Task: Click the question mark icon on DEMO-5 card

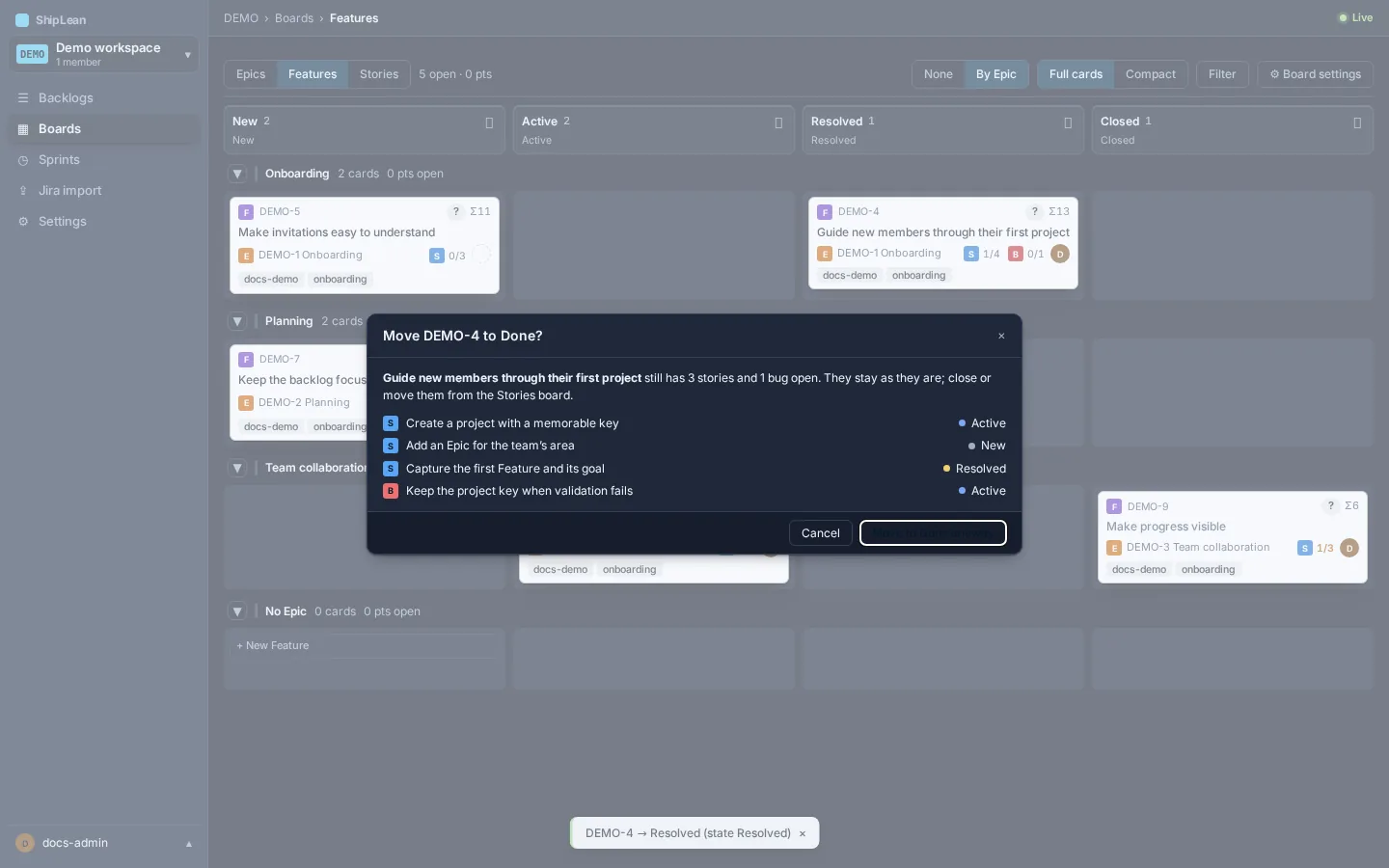Action: [x=456, y=211]
